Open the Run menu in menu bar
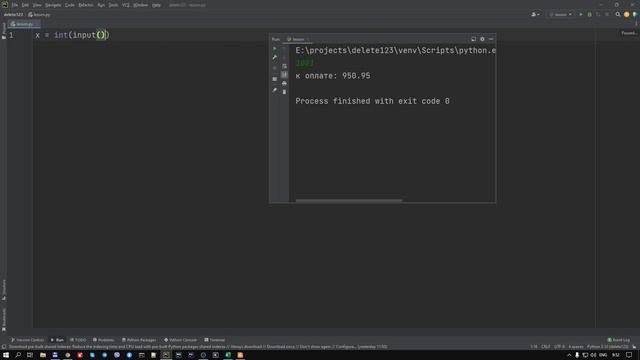The height and width of the screenshot is (360, 640). pyautogui.click(x=101, y=5)
